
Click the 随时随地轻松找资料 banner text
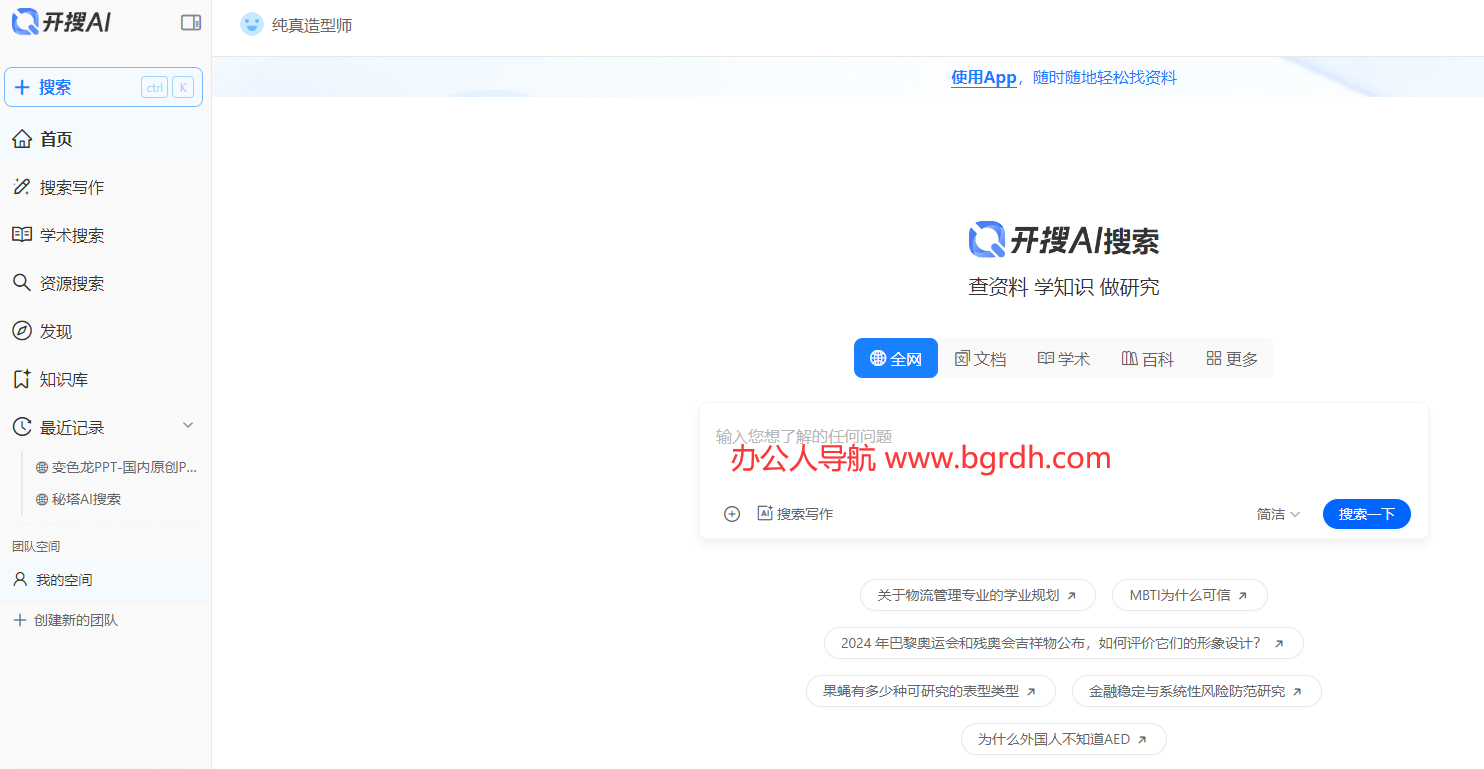pos(1105,77)
